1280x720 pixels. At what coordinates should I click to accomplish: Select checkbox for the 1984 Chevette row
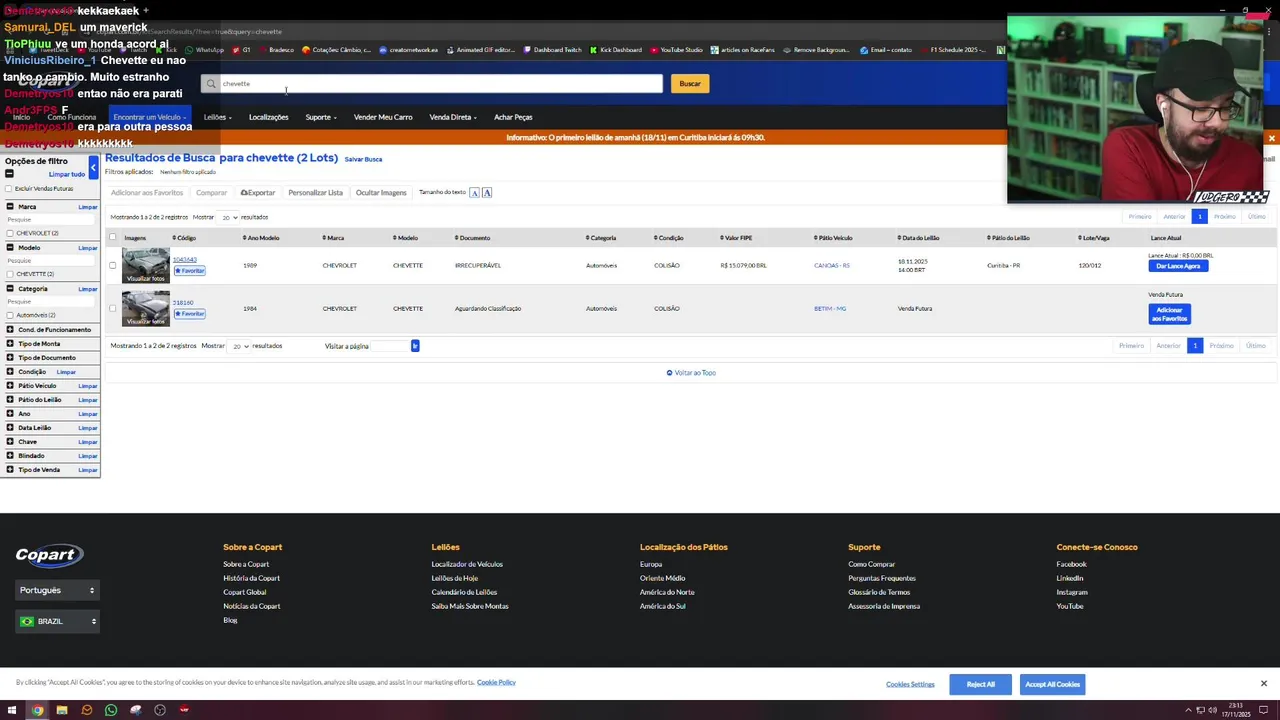point(113,308)
